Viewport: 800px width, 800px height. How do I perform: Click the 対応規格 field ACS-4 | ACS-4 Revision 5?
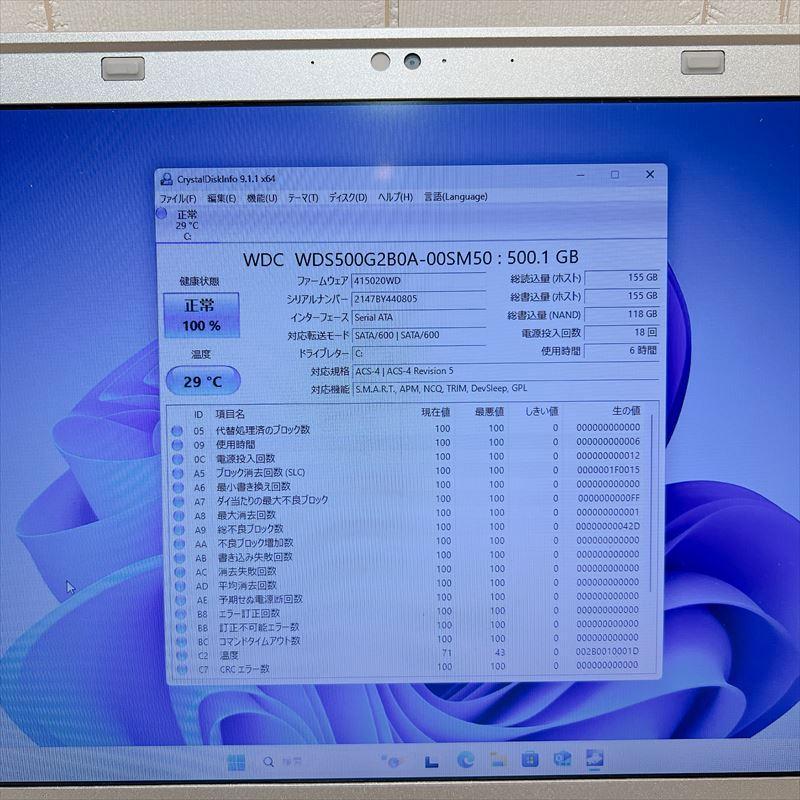(505, 371)
